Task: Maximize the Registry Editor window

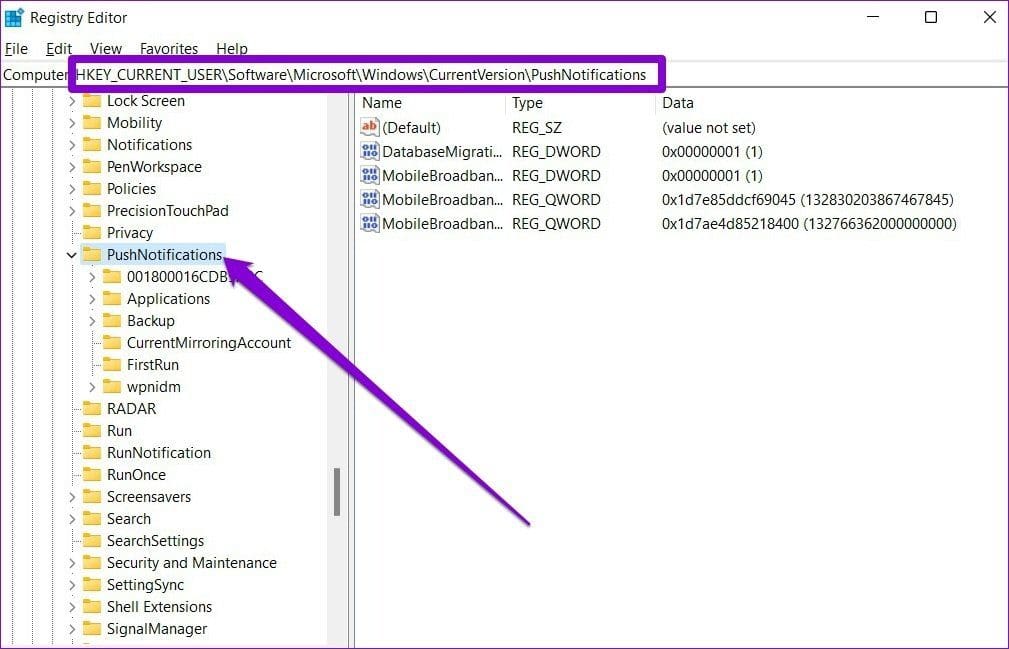Action: coord(930,17)
